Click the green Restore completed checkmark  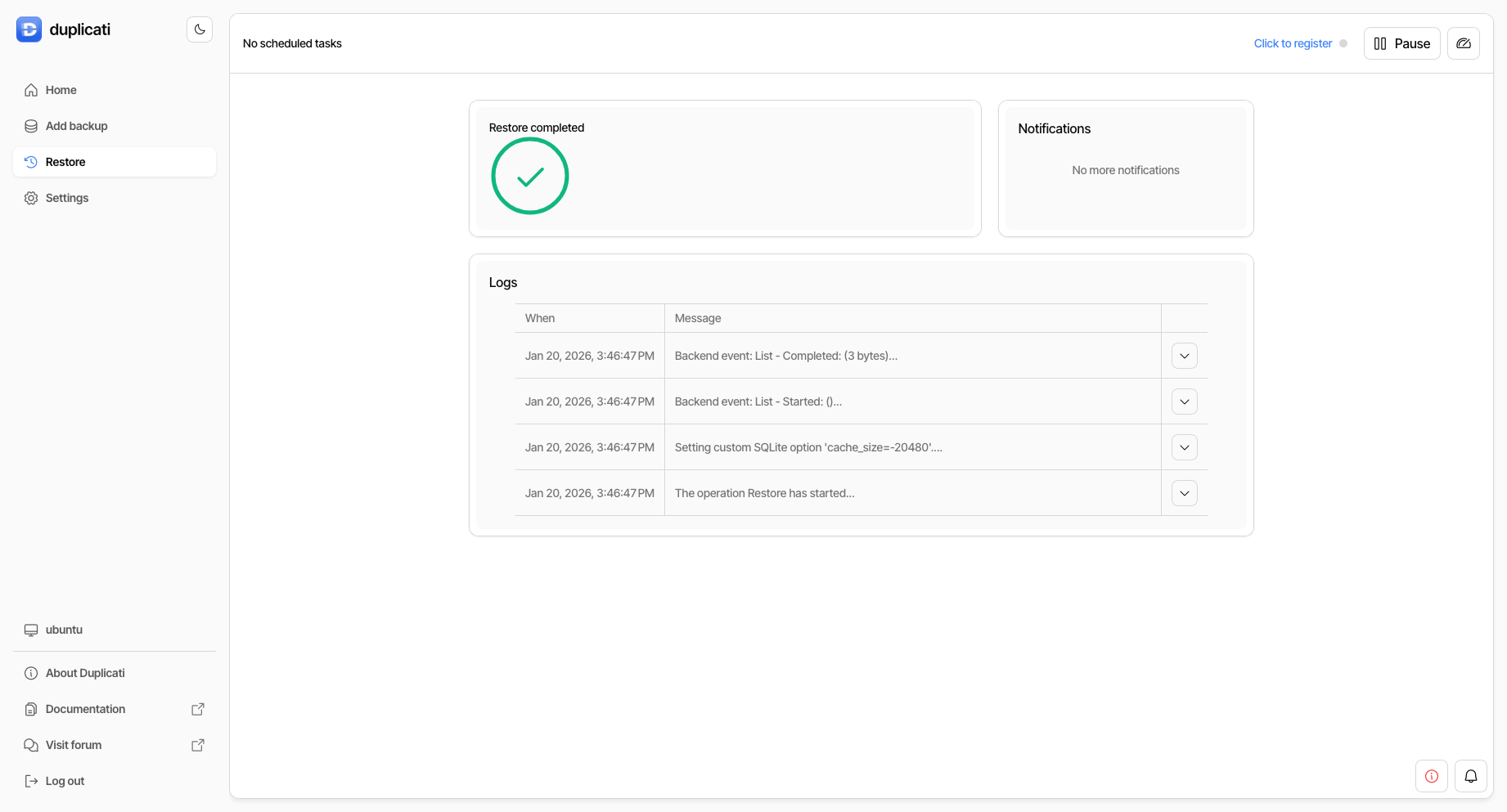(529, 176)
